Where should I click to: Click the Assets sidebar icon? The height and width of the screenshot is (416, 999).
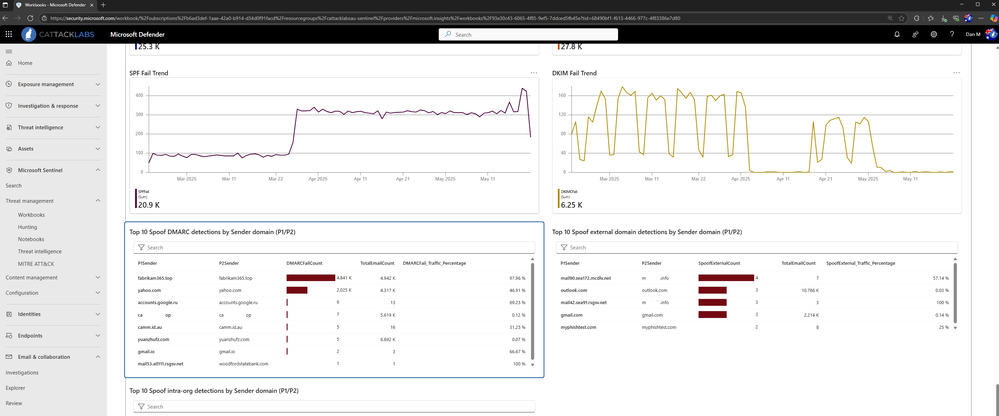click(9, 148)
